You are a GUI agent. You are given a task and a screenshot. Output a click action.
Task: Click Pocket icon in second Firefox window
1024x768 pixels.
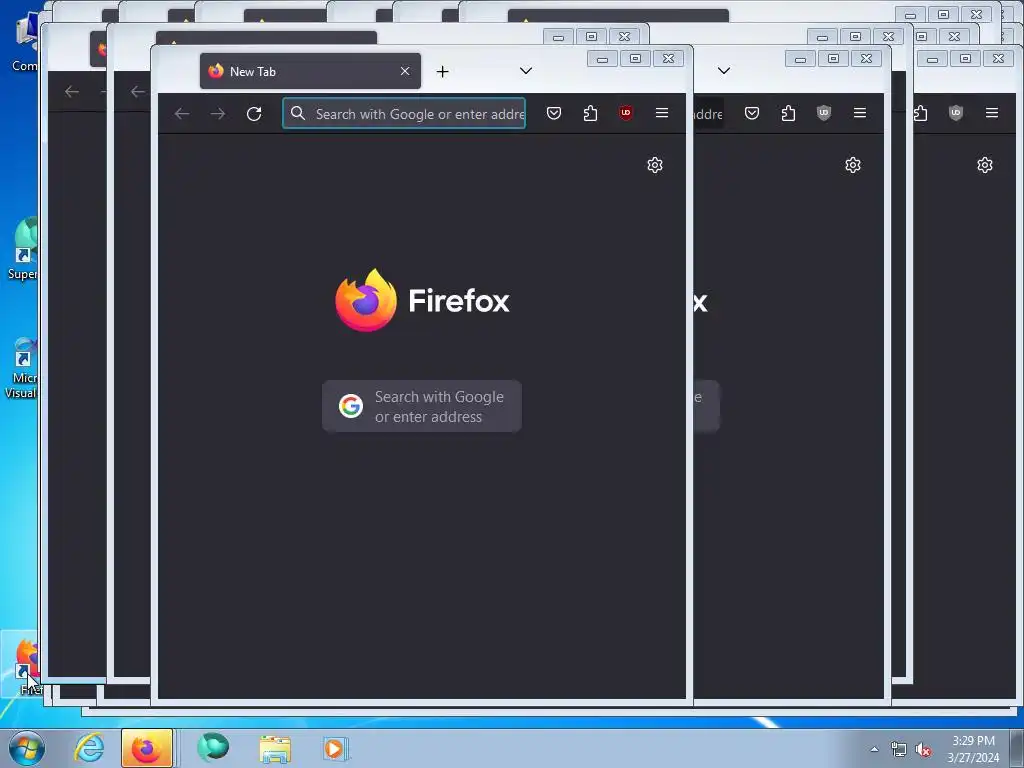click(752, 113)
